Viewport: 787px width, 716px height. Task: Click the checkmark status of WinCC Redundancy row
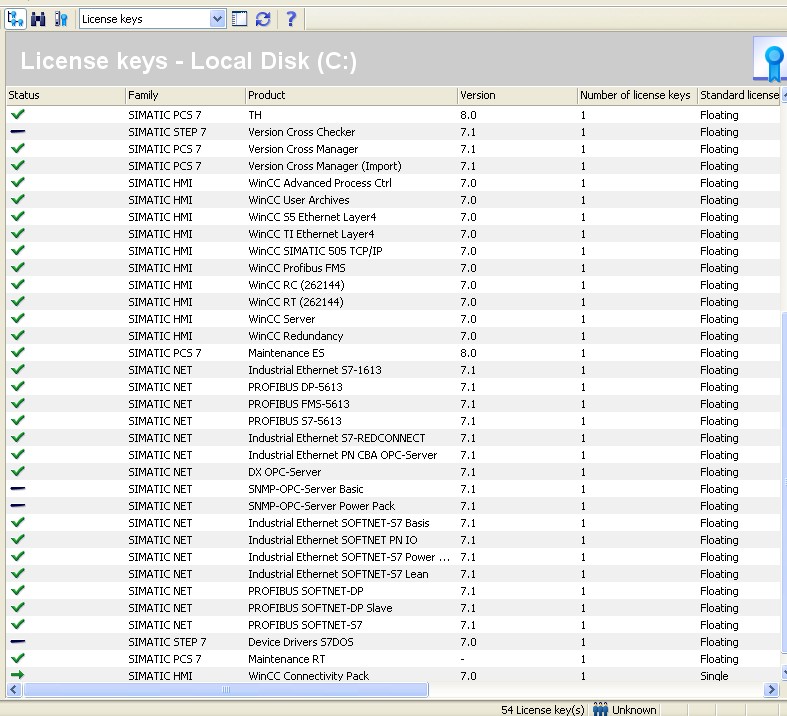click(18, 335)
